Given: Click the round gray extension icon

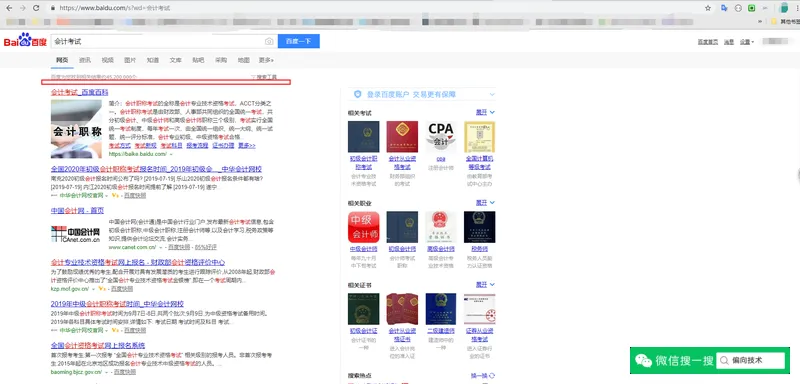Looking at the screenshot, I should [x=738, y=8].
